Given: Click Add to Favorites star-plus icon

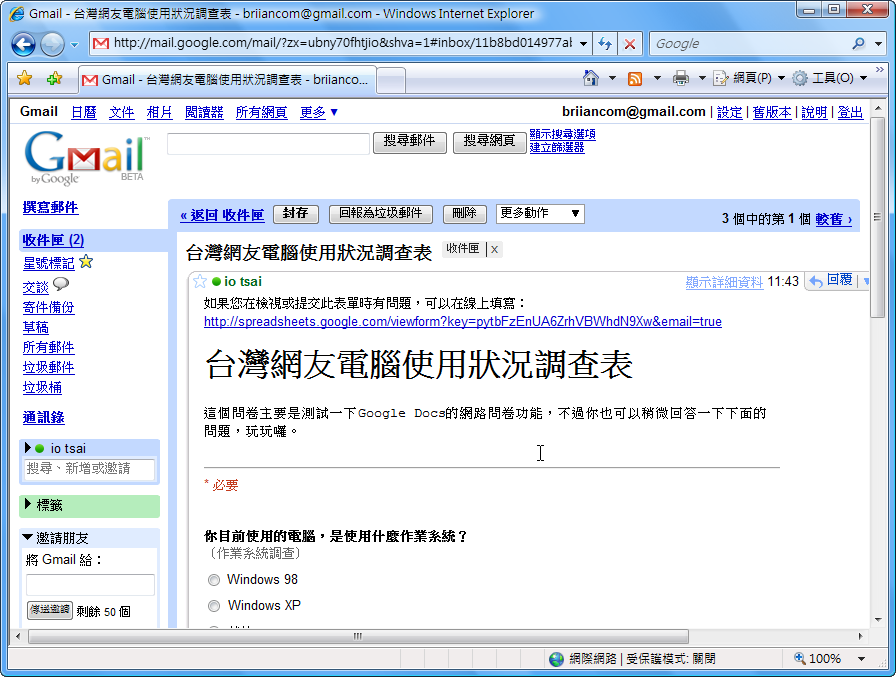Looking at the screenshot, I should click(x=54, y=78).
